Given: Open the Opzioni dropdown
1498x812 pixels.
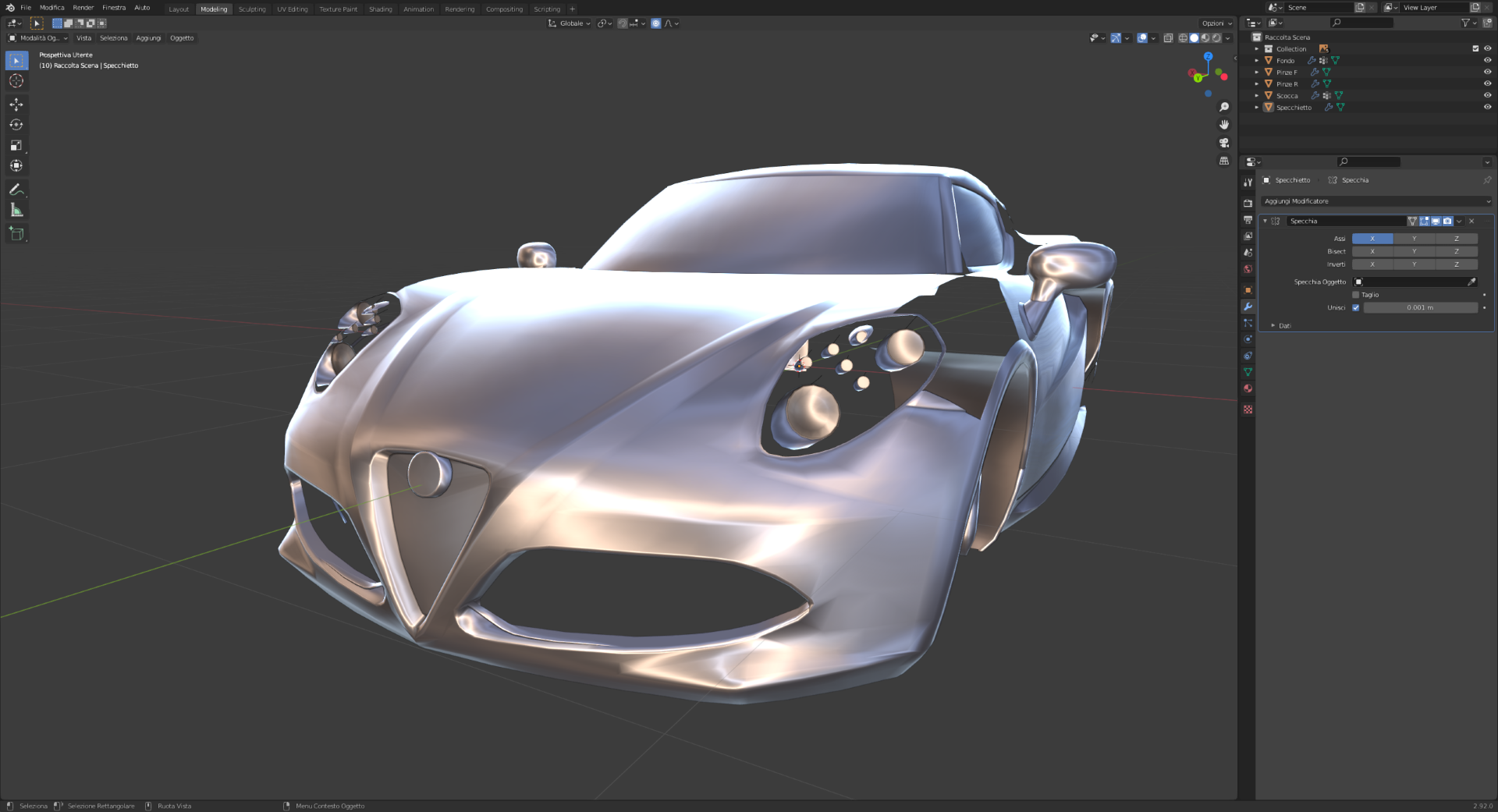Looking at the screenshot, I should pyautogui.click(x=1216, y=23).
